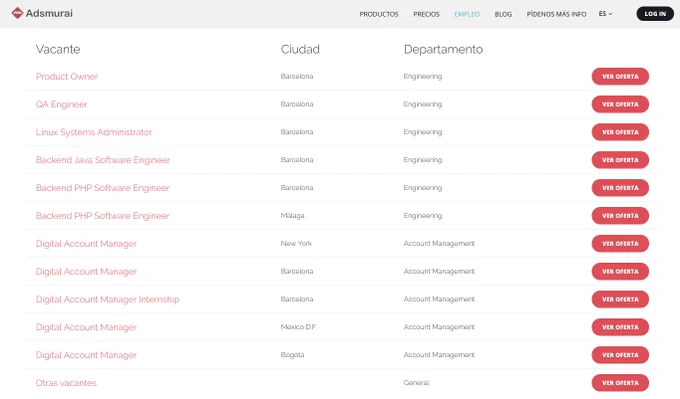Open Digital Account Manager Bogota link
The height and width of the screenshot is (399, 680).
coord(86,355)
